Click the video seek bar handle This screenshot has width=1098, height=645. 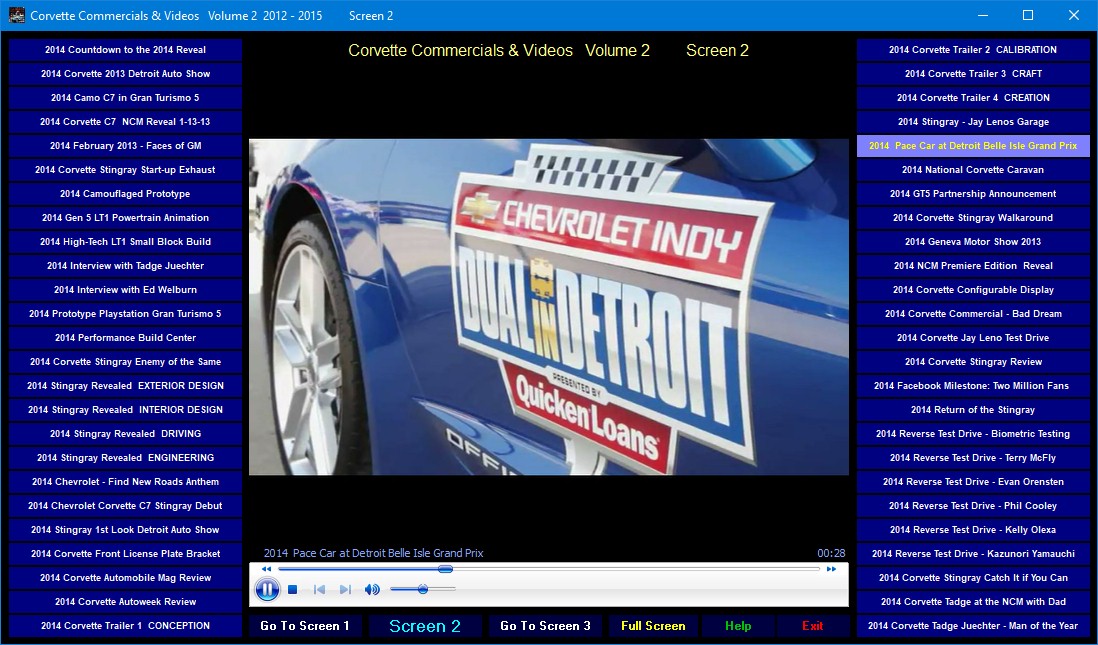[445, 569]
